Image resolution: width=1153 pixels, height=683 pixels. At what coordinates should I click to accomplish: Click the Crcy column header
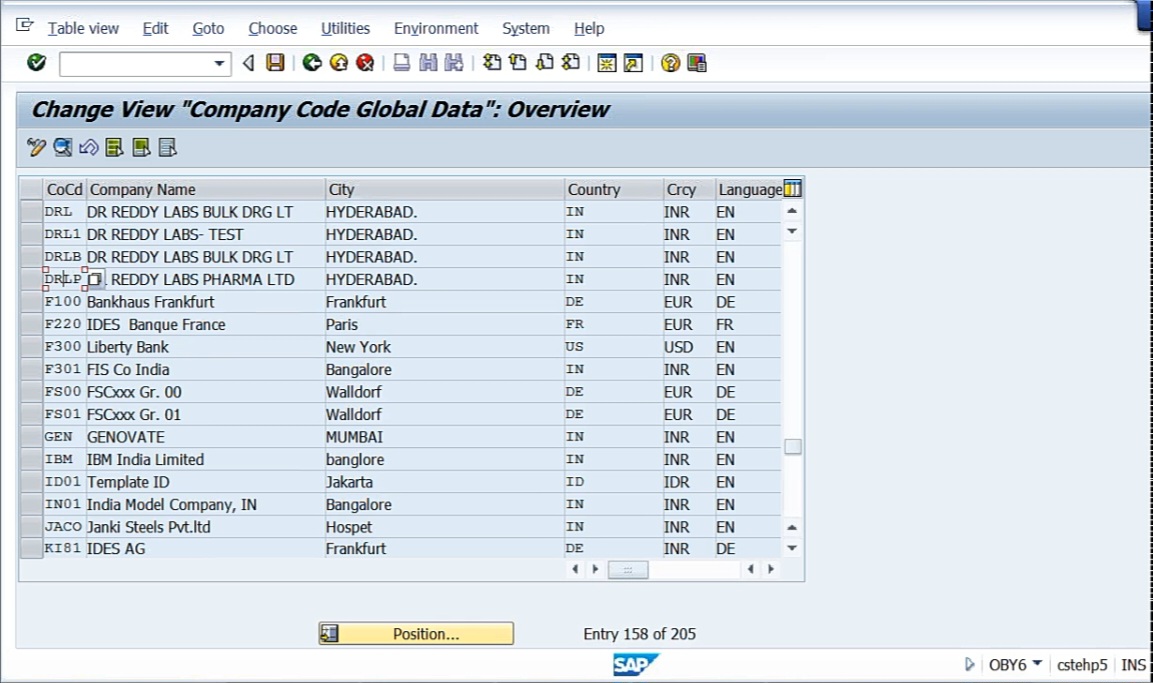click(690, 190)
